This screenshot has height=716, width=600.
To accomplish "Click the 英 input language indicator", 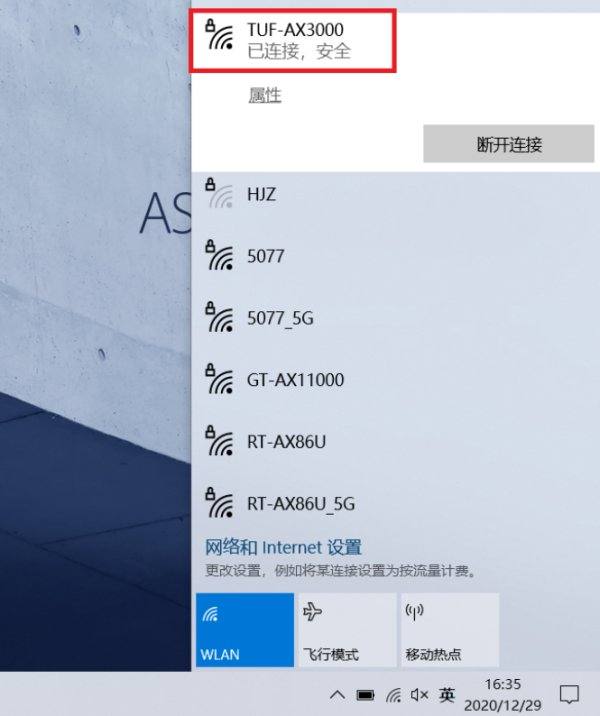I will coord(447,695).
